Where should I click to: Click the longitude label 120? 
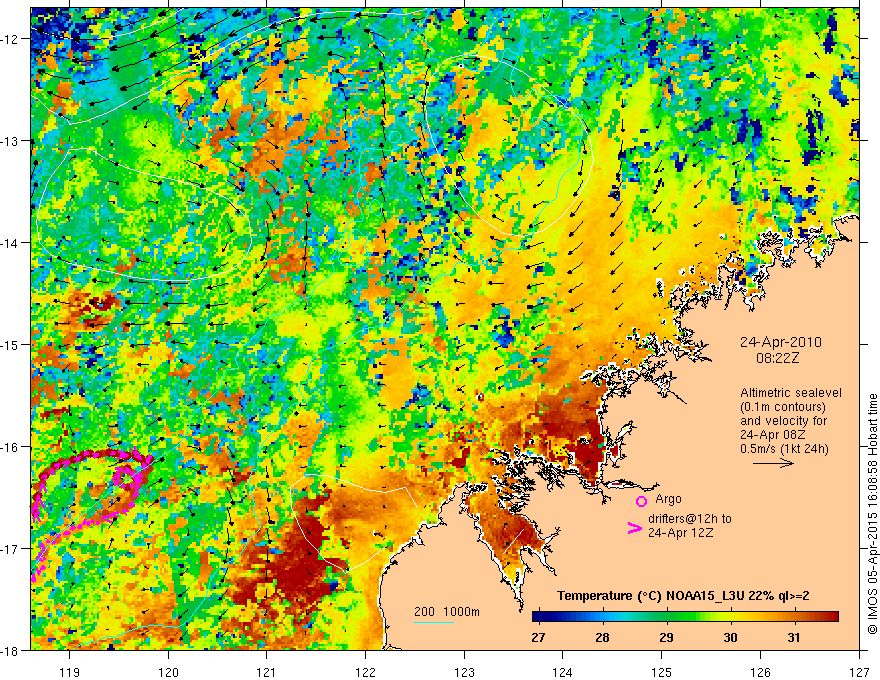click(168, 672)
